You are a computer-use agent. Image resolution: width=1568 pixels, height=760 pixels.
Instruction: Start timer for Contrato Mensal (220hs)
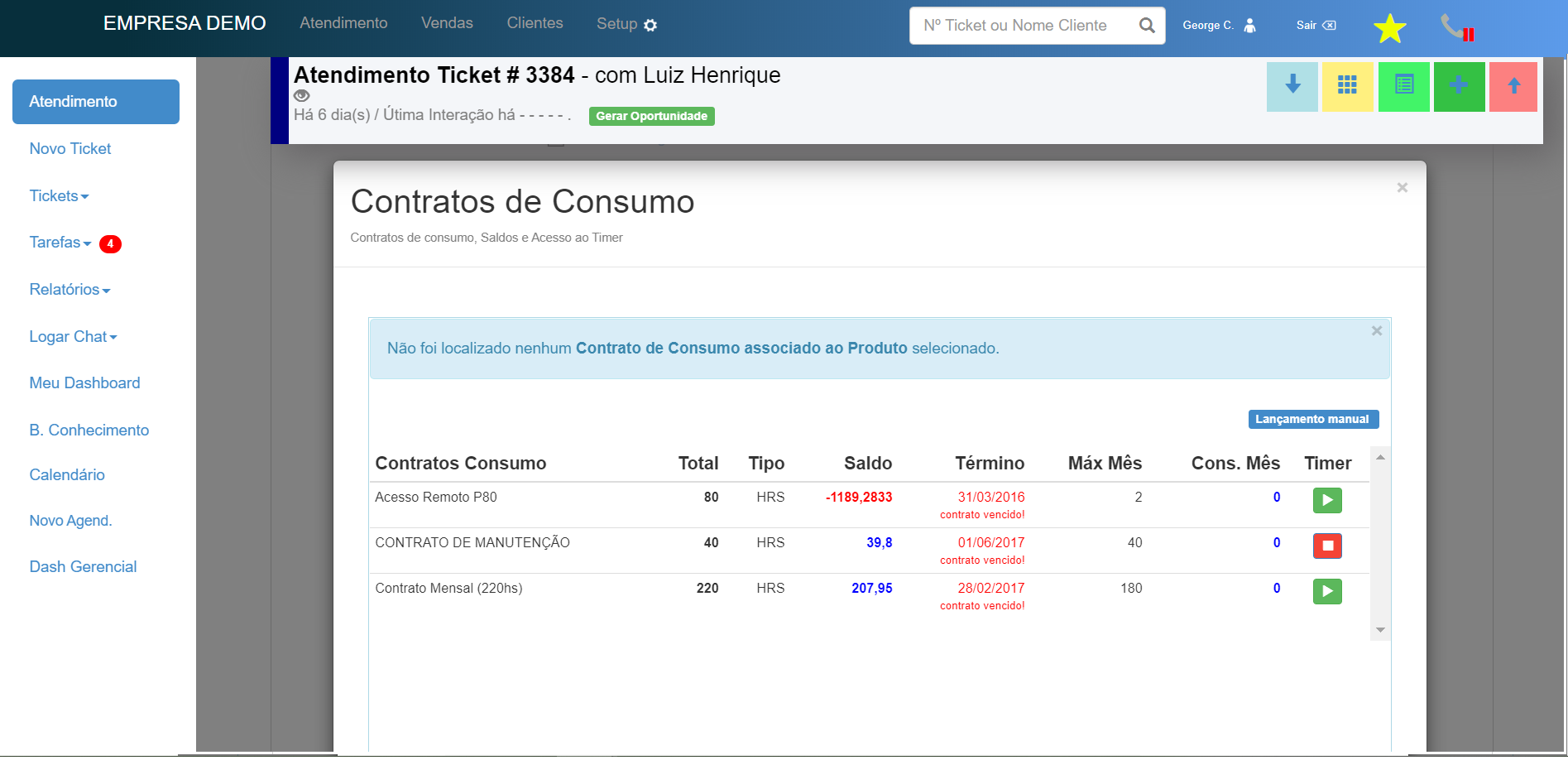(1327, 591)
